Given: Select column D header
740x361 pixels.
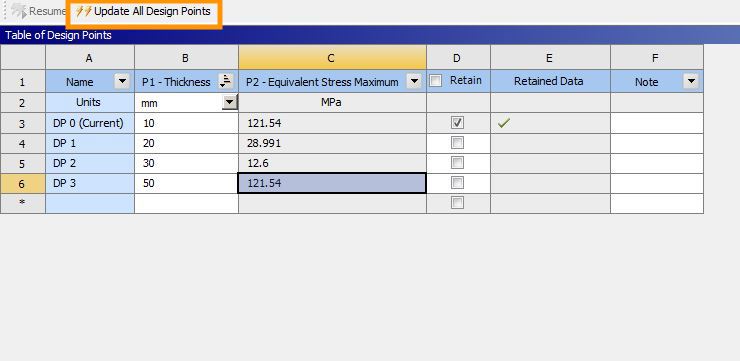Looking at the screenshot, I should [x=458, y=58].
